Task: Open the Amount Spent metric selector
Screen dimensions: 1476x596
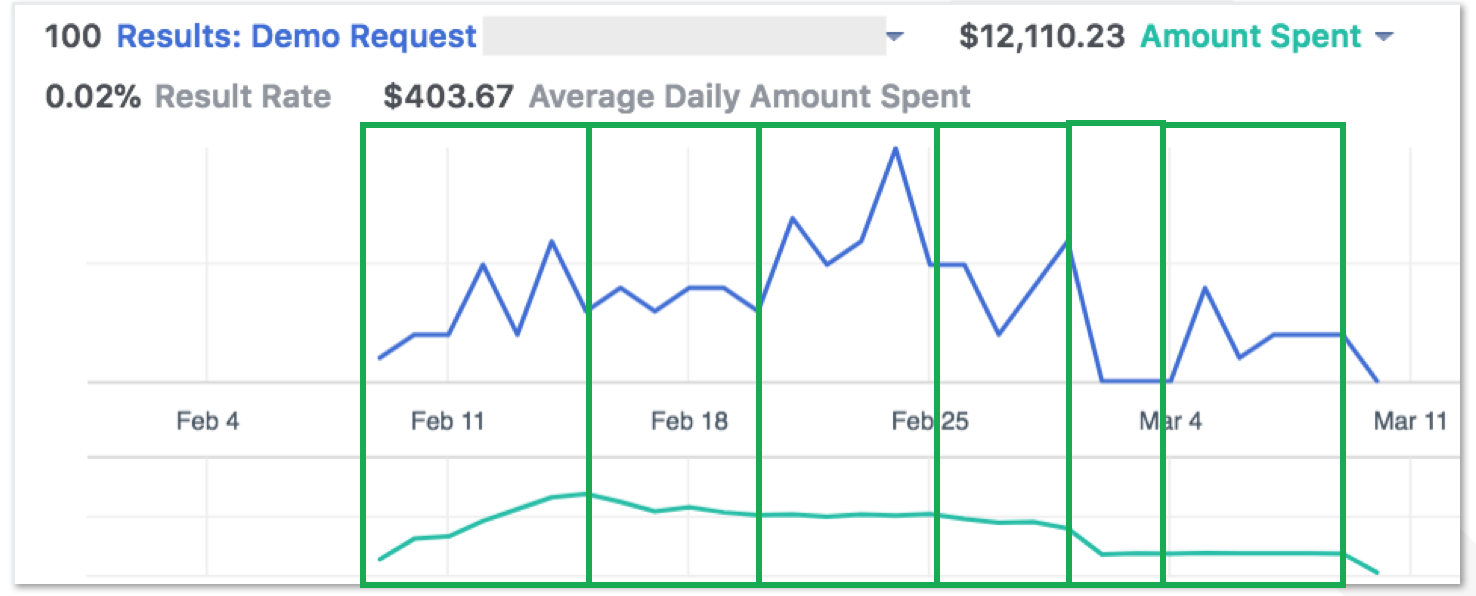Action: [x=1251, y=37]
